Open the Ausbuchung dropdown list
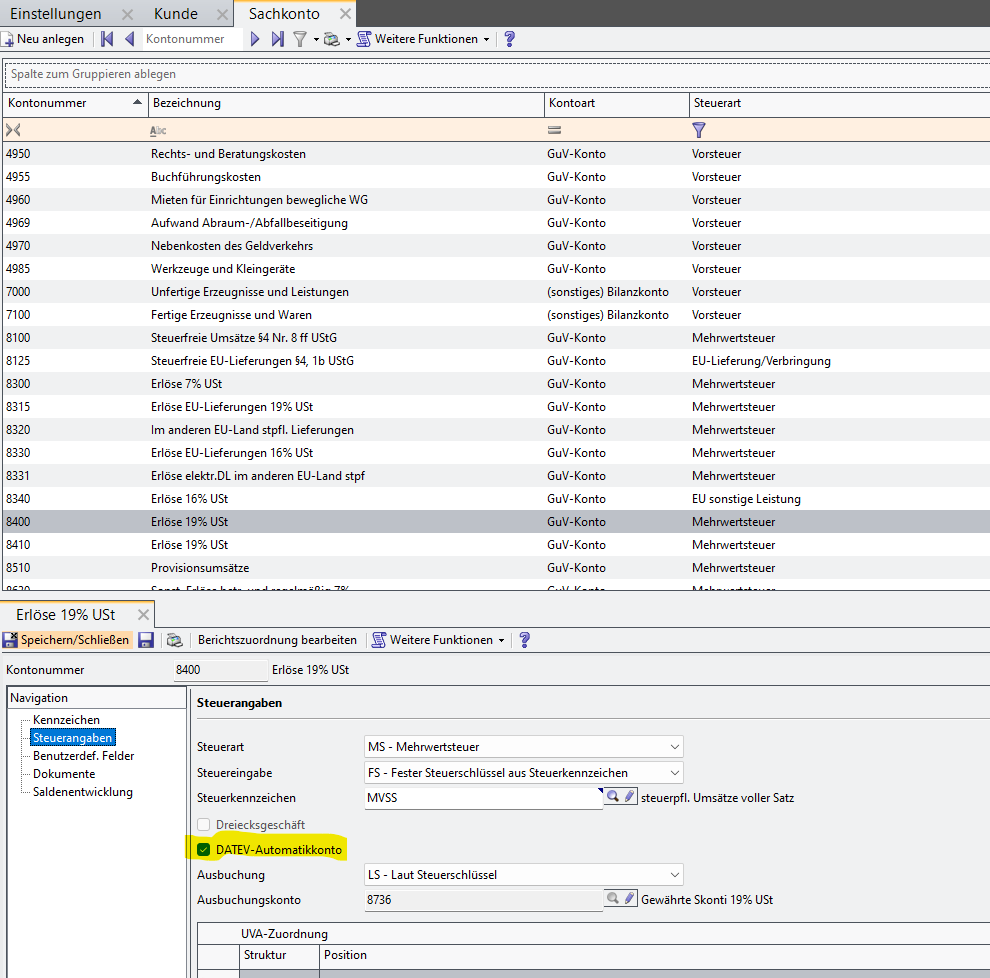Image resolution: width=990 pixels, height=978 pixels. pos(675,875)
